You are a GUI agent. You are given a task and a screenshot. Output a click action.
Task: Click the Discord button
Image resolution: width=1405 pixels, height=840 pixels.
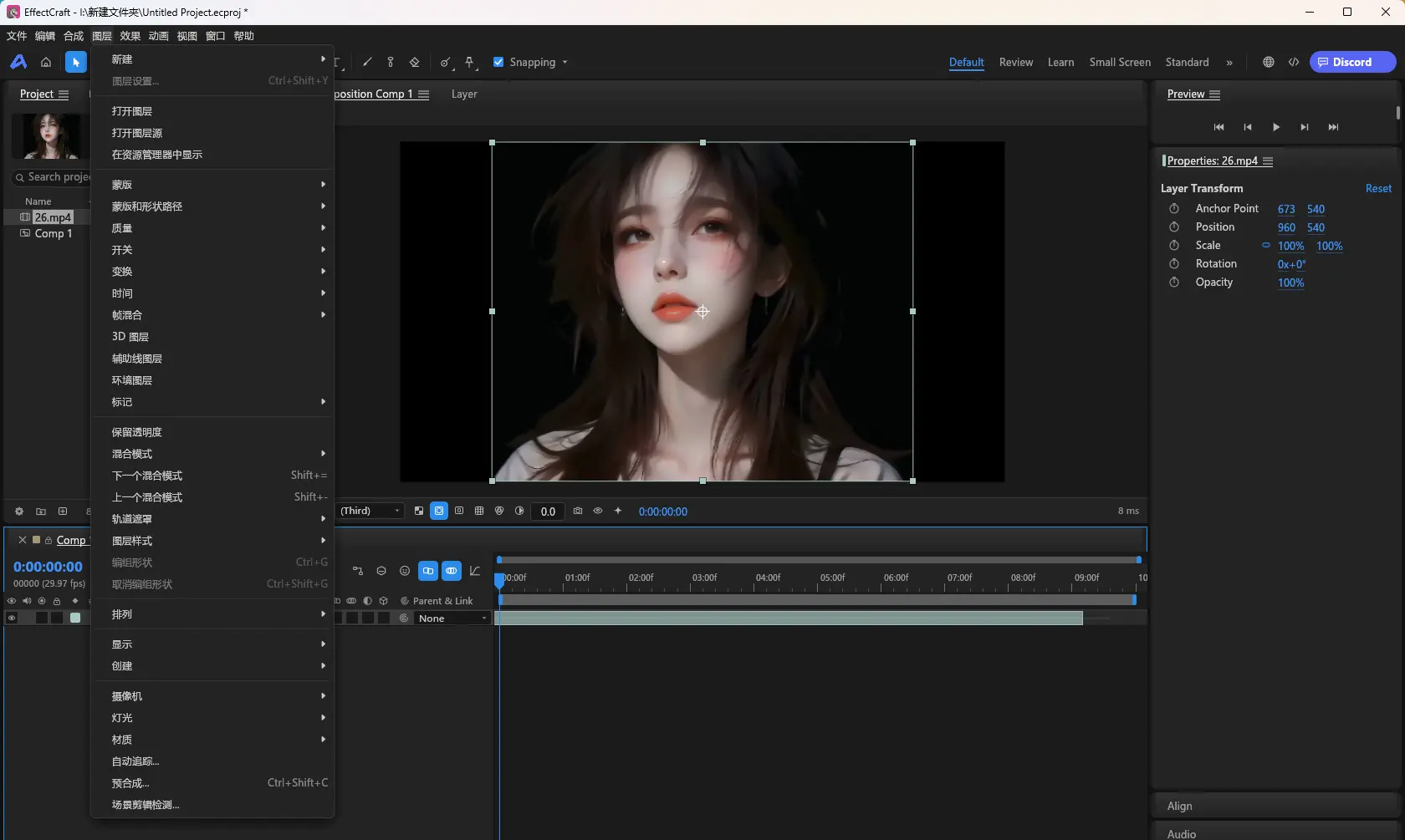click(x=1352, y=62)
